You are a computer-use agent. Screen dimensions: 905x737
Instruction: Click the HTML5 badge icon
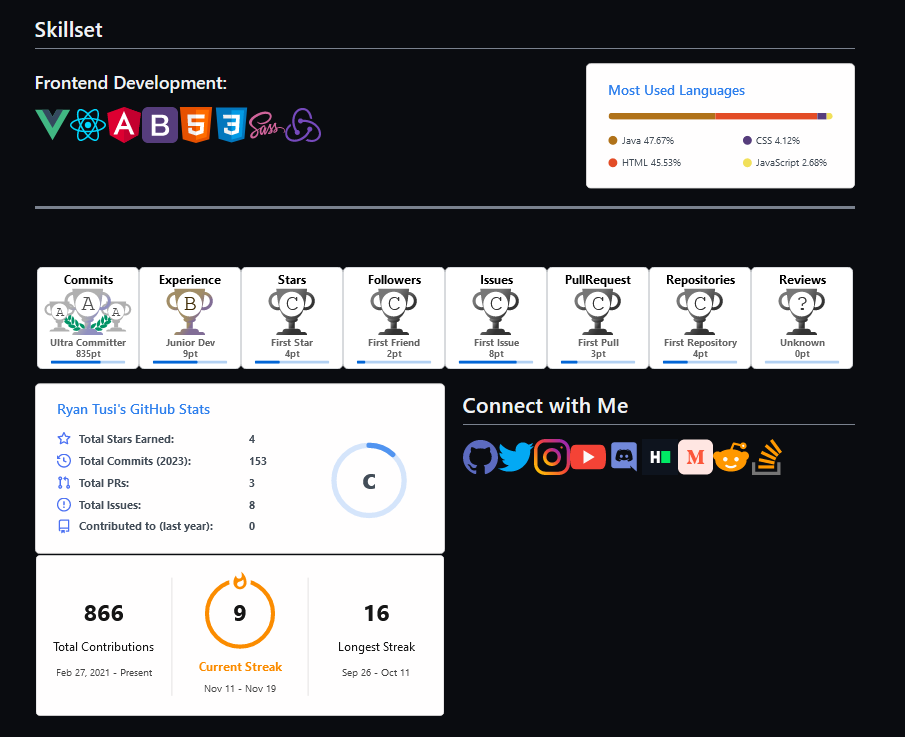(196, 125)
